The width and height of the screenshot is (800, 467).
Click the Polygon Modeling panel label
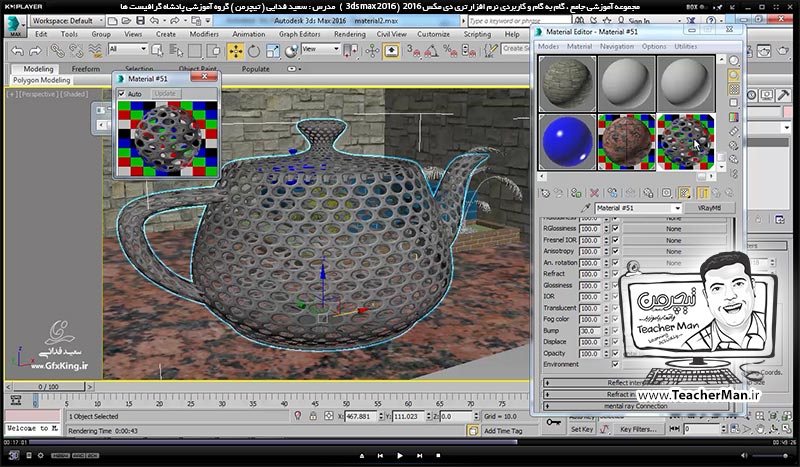pos(41,80)
